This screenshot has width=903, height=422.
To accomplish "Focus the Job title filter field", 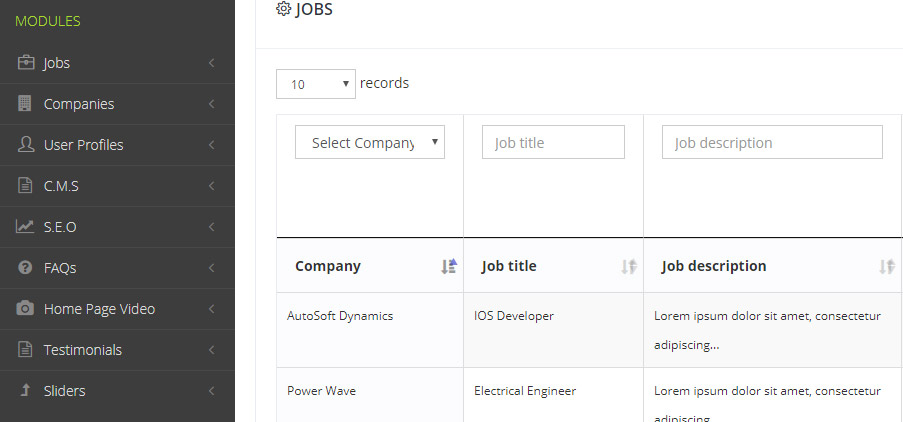I will (x=553, y=143).
